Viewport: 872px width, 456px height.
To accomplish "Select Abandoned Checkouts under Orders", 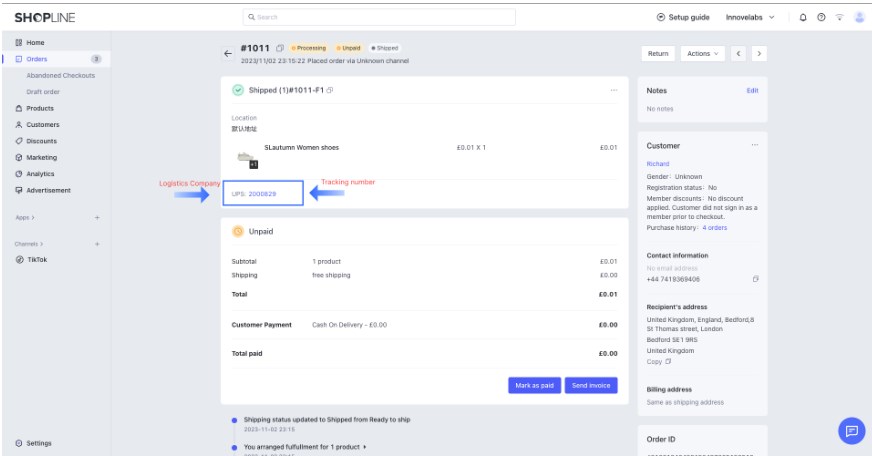I will pos(60,75).
